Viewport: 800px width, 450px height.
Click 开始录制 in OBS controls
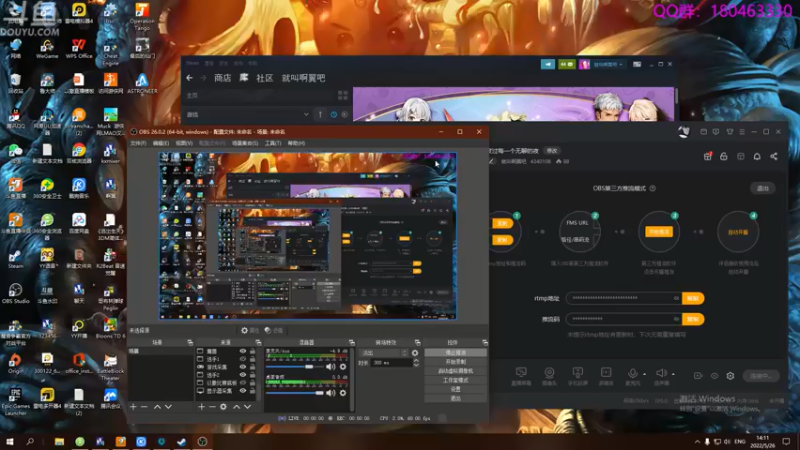click(455, 362)
